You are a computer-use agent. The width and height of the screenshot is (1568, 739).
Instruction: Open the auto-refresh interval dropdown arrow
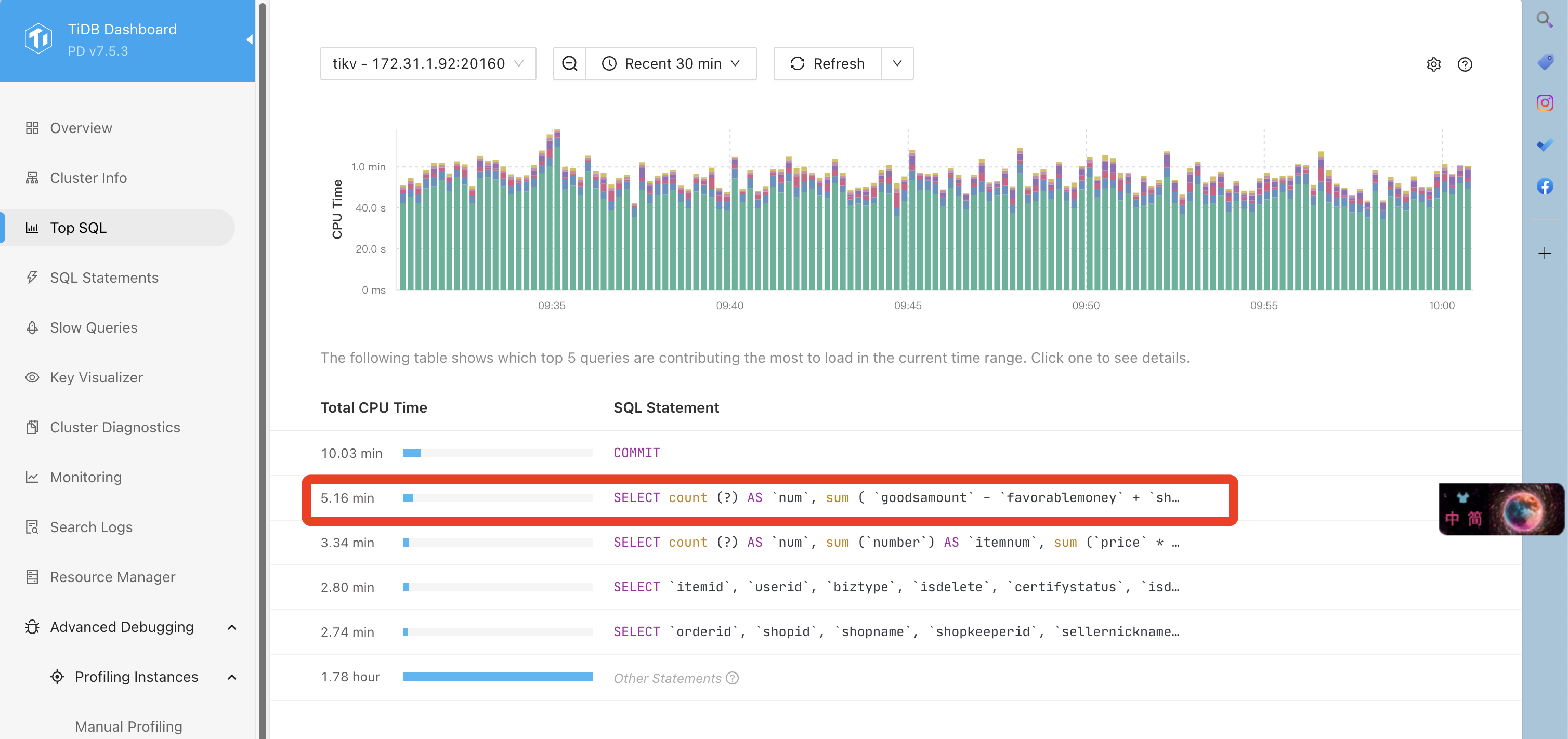point(897,64)
